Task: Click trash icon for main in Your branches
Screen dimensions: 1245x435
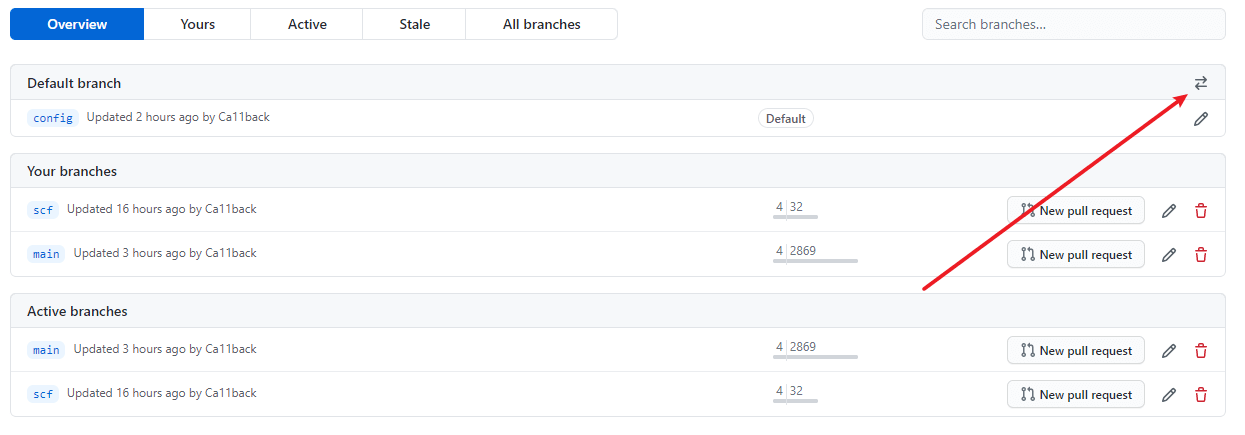Action: click(x=1200, y=255)
